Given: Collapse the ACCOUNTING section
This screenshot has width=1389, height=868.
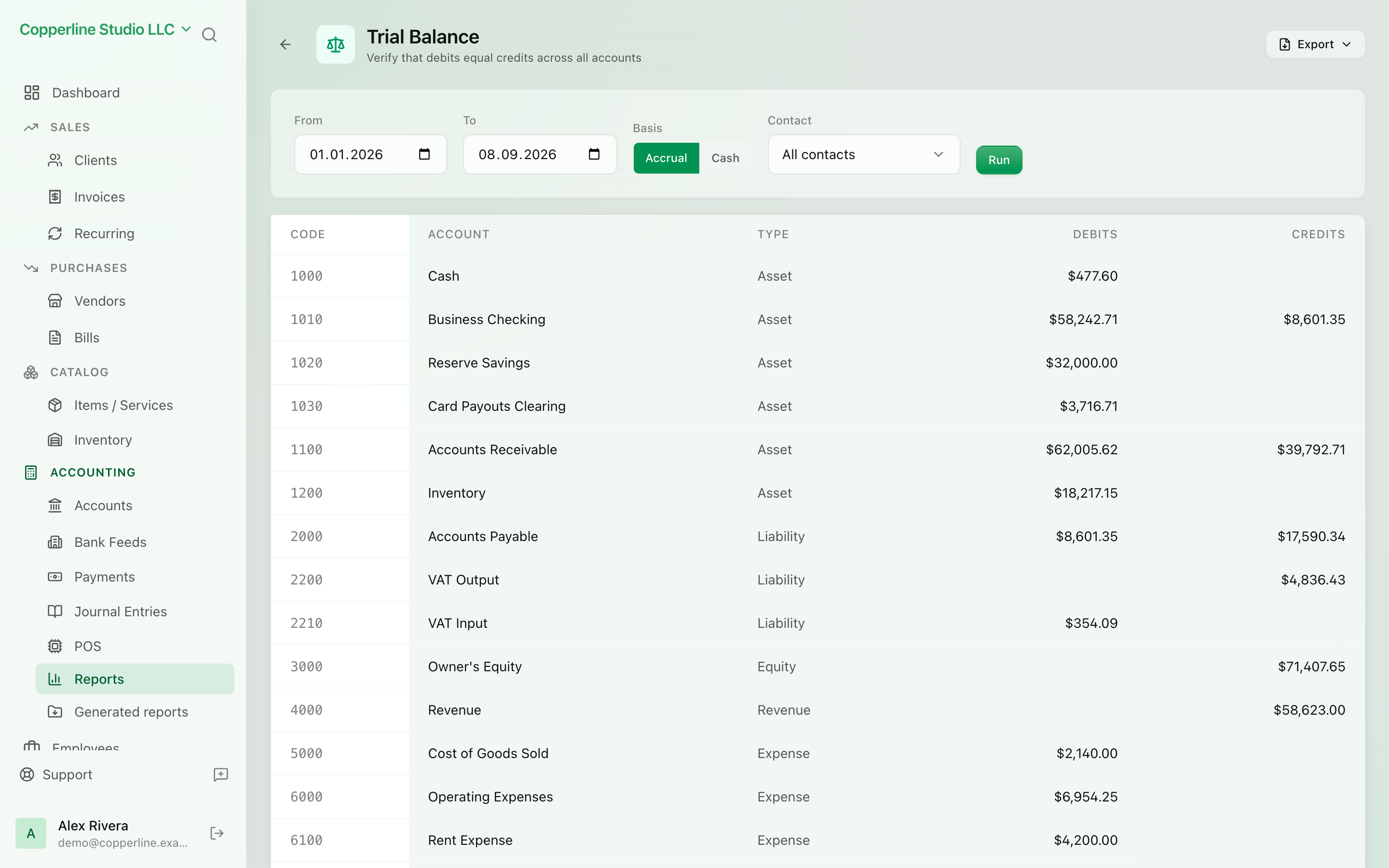Looking at the screenshot, I should [x=93, y=473].
